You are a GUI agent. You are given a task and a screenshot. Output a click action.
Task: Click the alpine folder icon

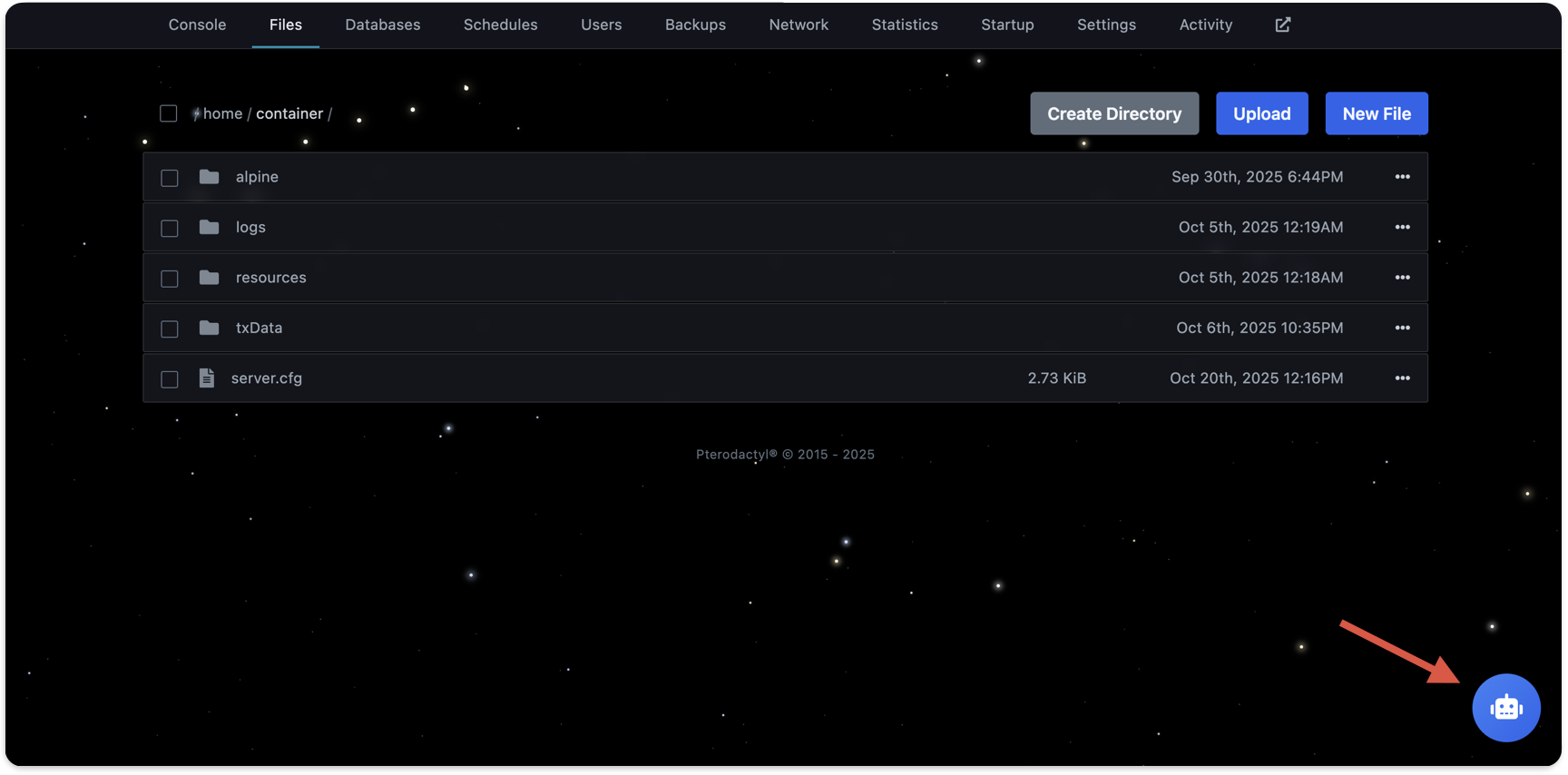click(x=209, y=177)
